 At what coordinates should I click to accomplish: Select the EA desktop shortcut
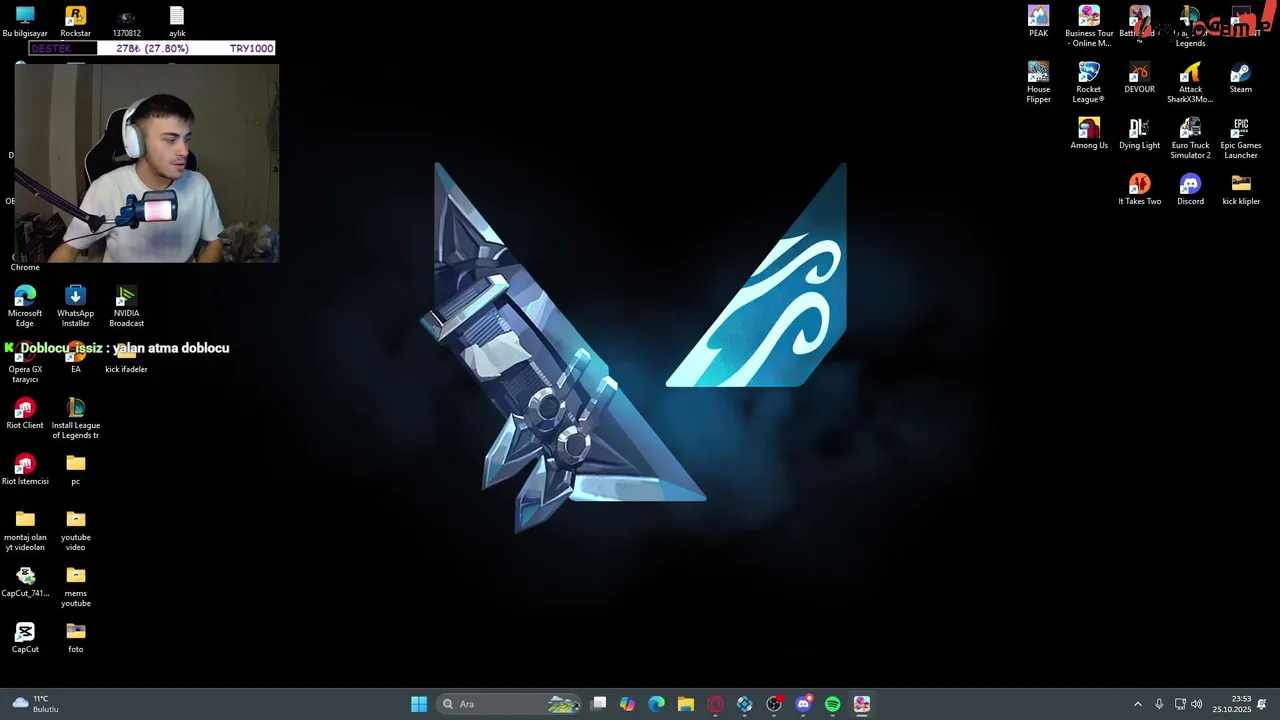coord(75,357)
